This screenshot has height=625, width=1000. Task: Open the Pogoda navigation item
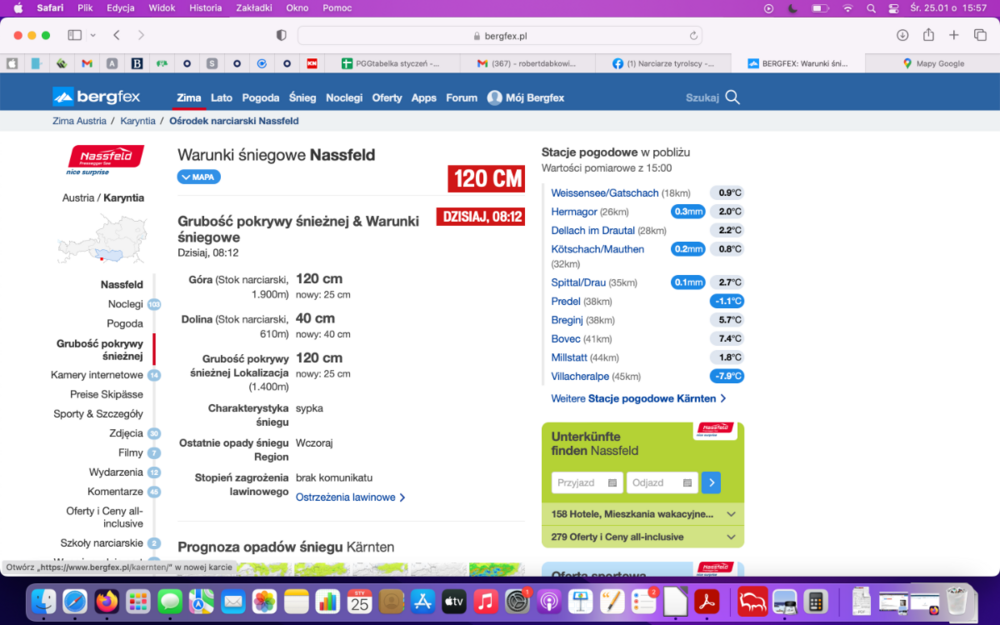[x=260, y=98]
